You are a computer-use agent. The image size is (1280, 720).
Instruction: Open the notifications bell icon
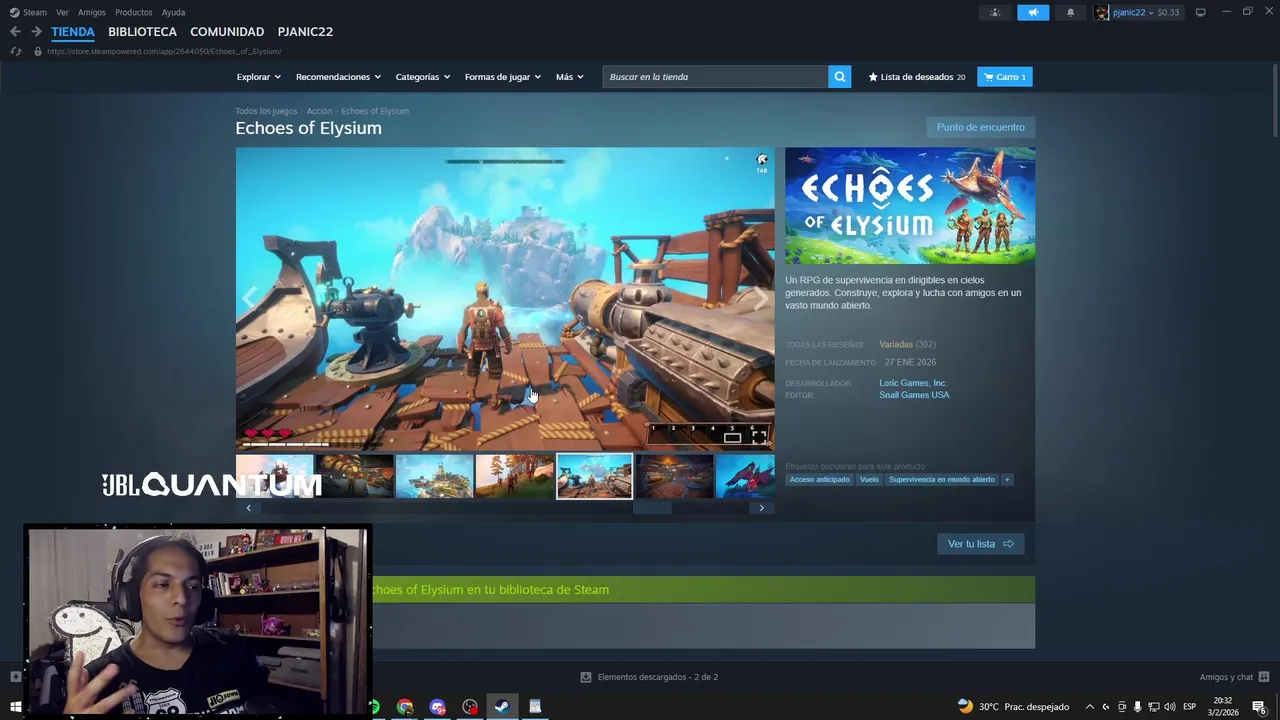[x=1070, y=12]
